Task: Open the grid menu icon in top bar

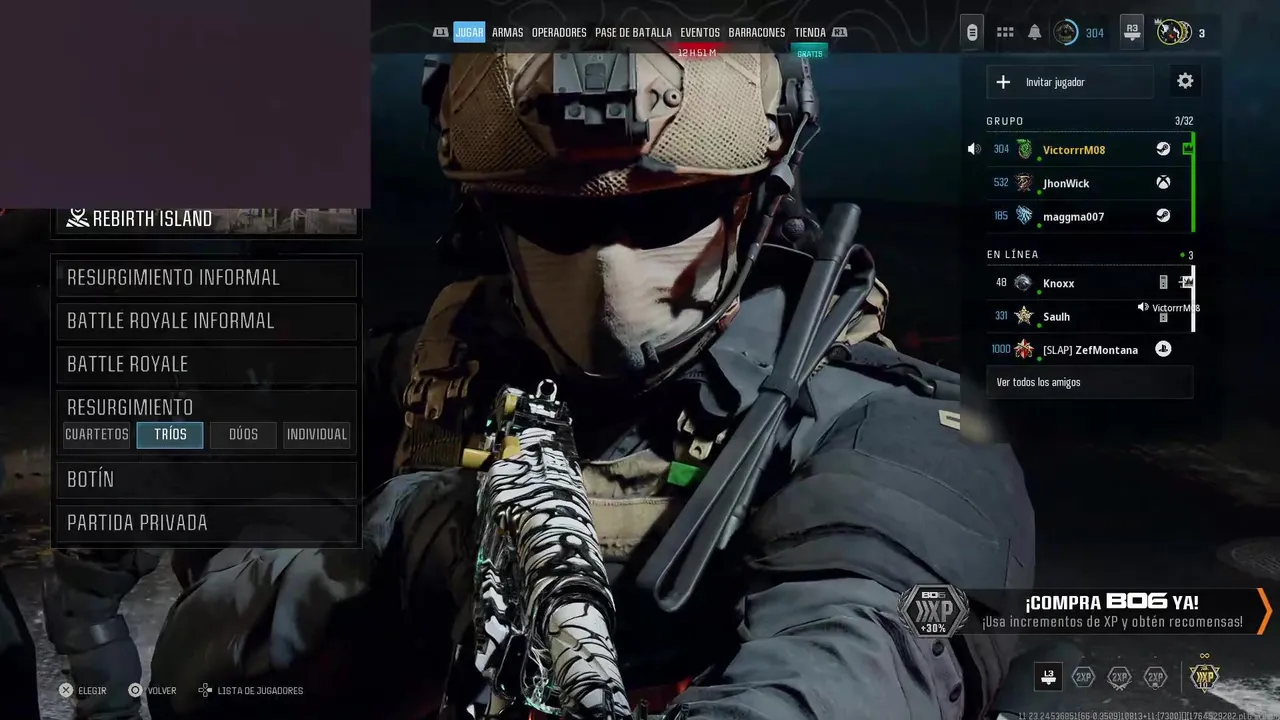Action: [x=1005, y=33]
